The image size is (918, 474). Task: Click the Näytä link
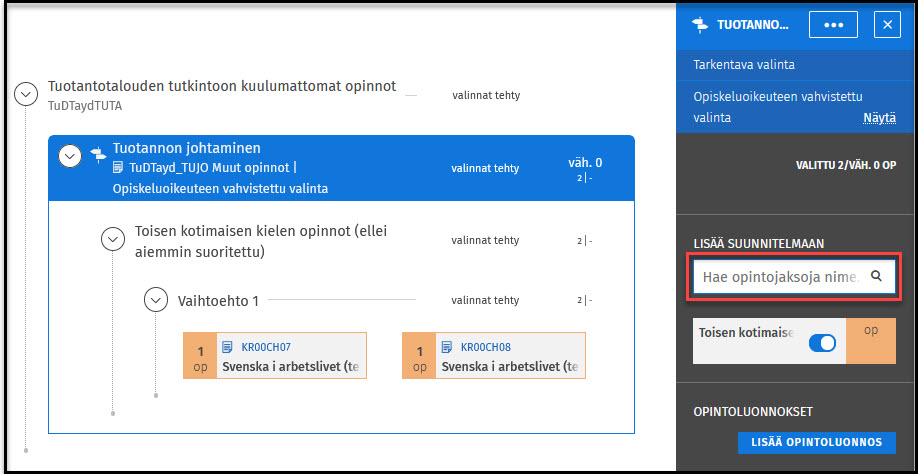pos(879,118)
